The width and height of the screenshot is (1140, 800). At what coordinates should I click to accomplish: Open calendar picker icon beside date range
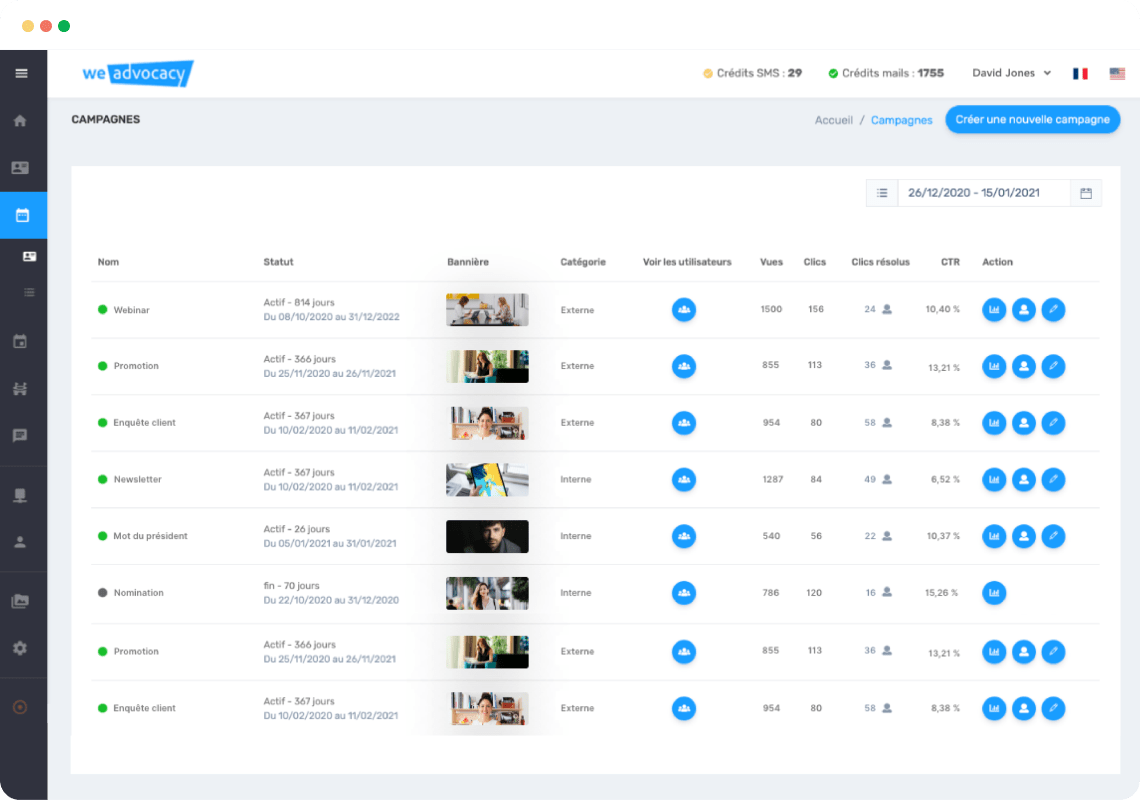[x=1086, y=193]
